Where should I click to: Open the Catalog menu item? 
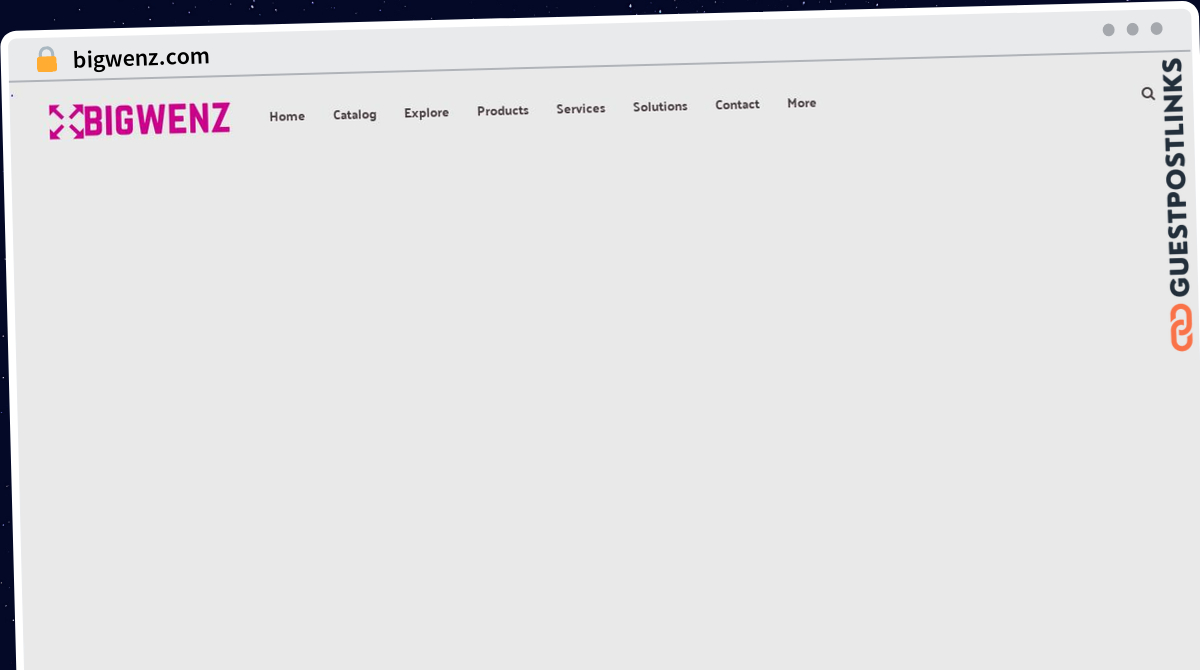pos(355,115)
